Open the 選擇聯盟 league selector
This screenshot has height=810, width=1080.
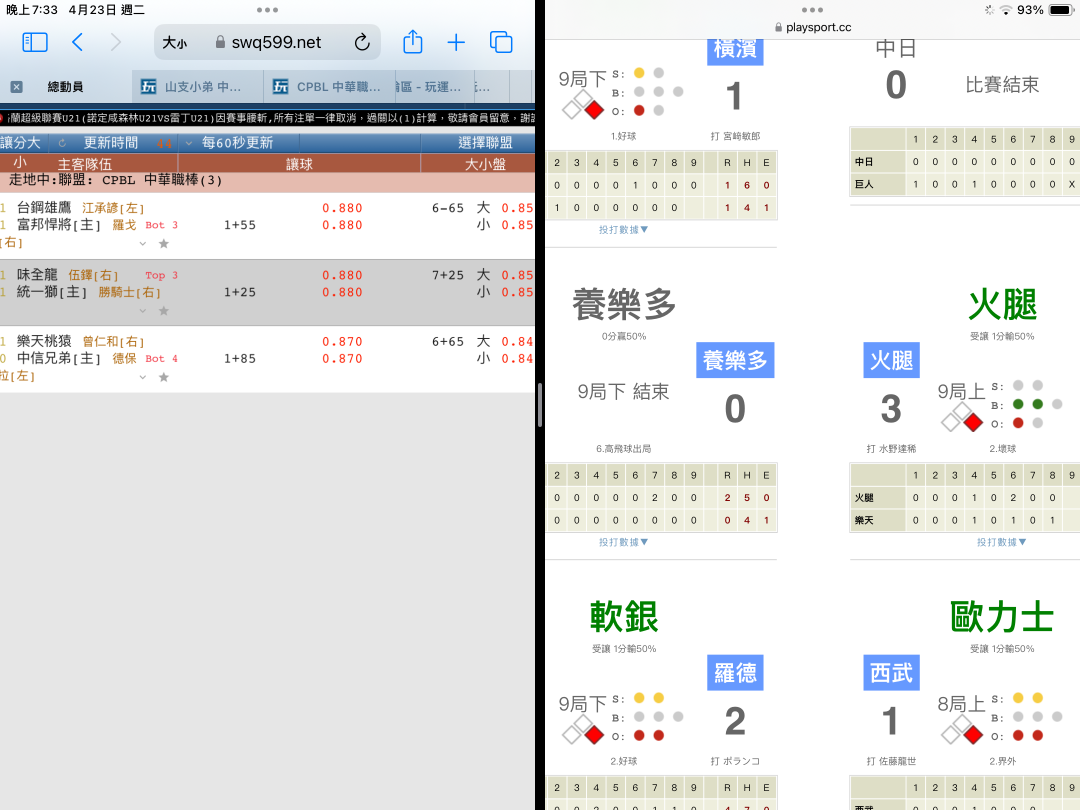click(485, 143)
